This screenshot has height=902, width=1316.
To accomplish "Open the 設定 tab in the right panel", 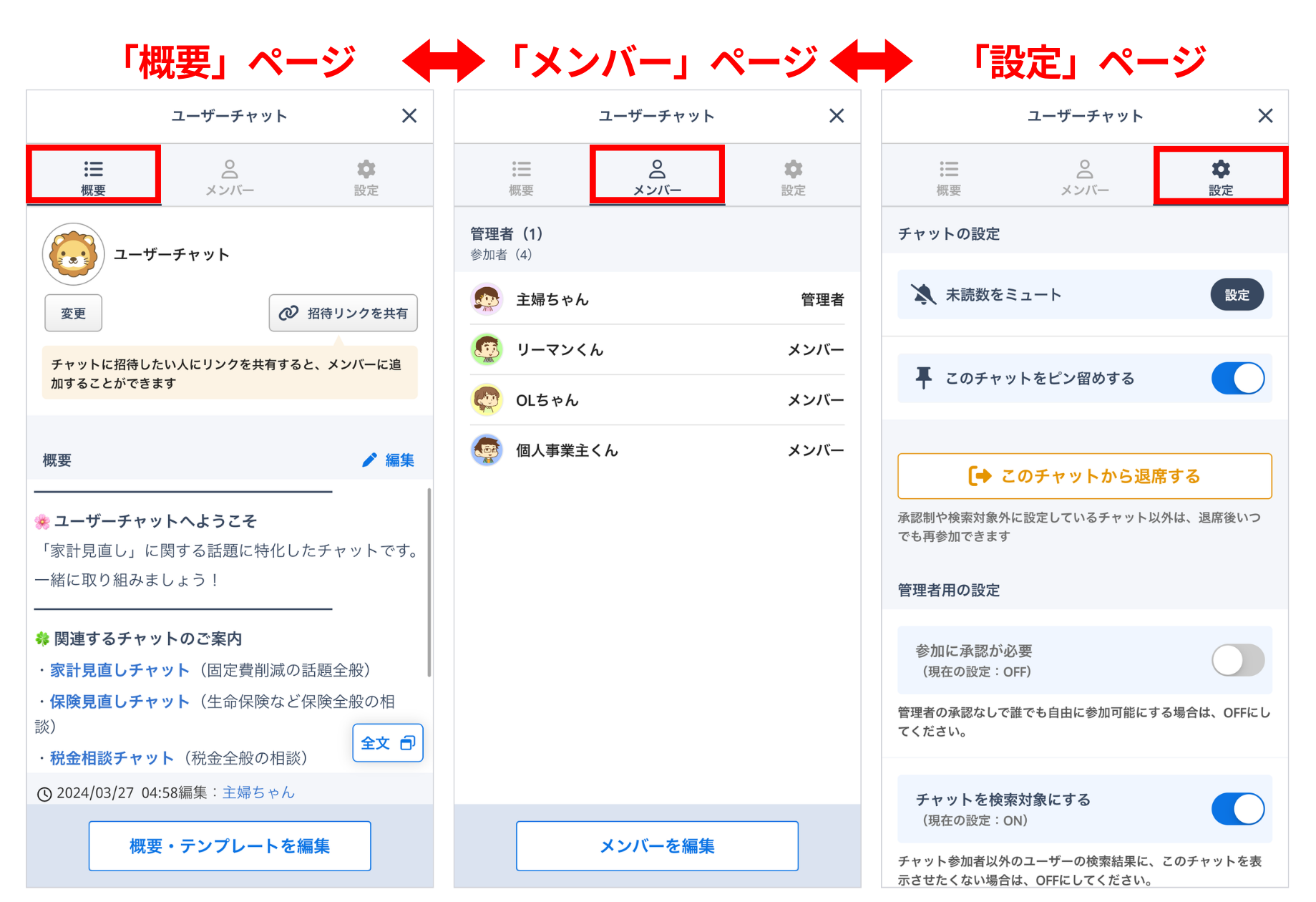I will pos(1220,176).
